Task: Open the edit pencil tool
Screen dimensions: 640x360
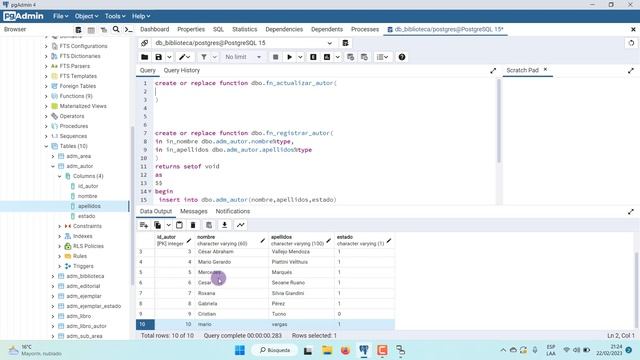Action: 184,57
